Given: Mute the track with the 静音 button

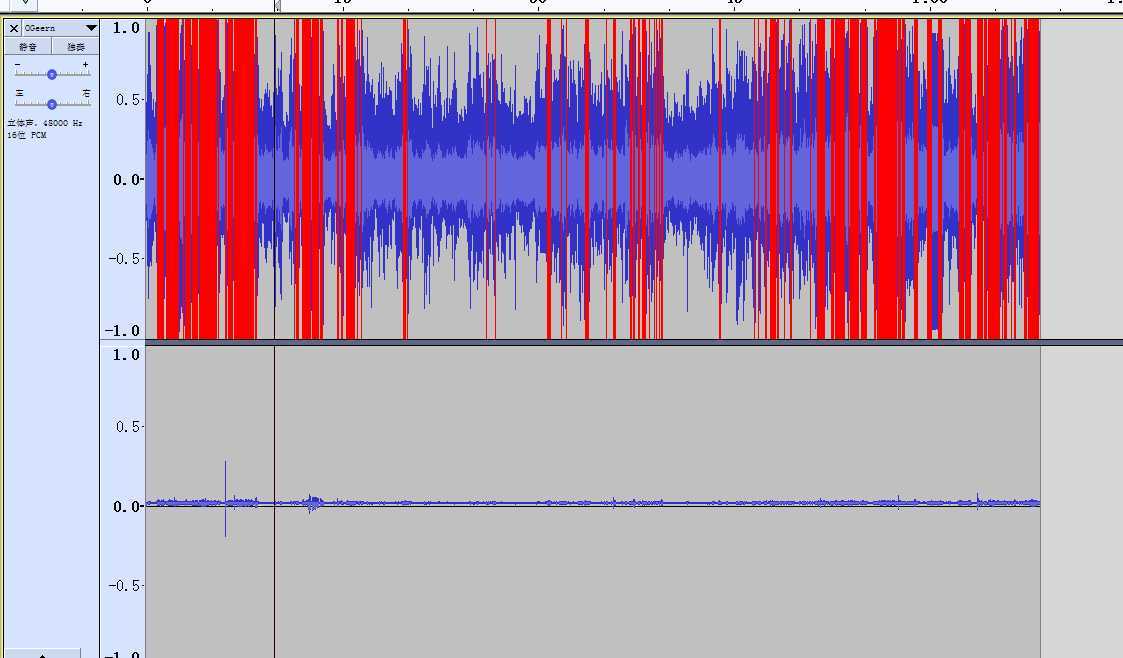Looking at the screenshot, I should click(28, 47).
